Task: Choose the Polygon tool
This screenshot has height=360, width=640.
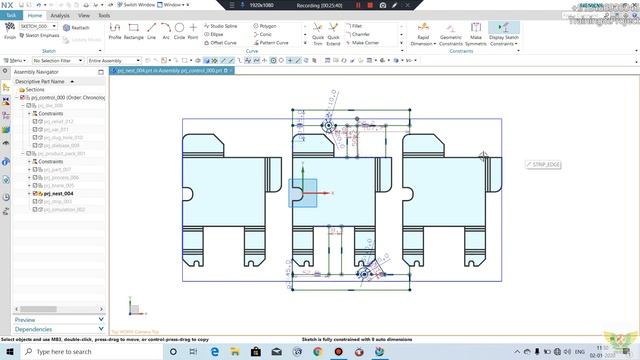Action: pos(265,26)
